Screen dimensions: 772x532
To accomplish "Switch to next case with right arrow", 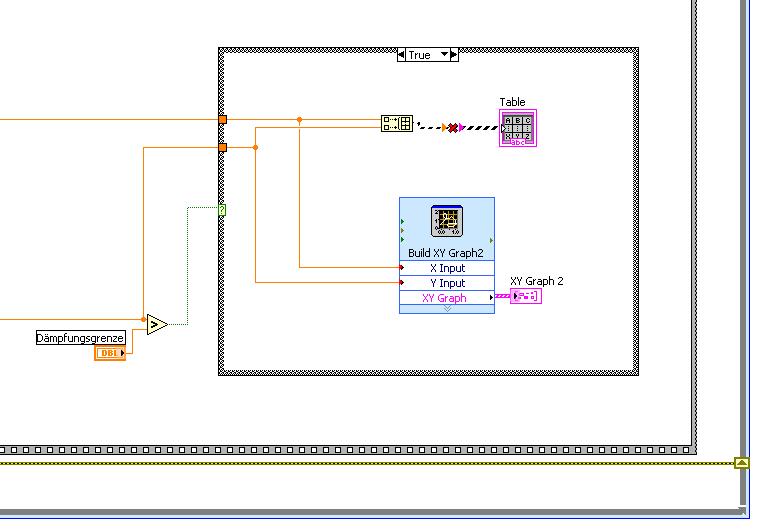I will coord(454,55).
